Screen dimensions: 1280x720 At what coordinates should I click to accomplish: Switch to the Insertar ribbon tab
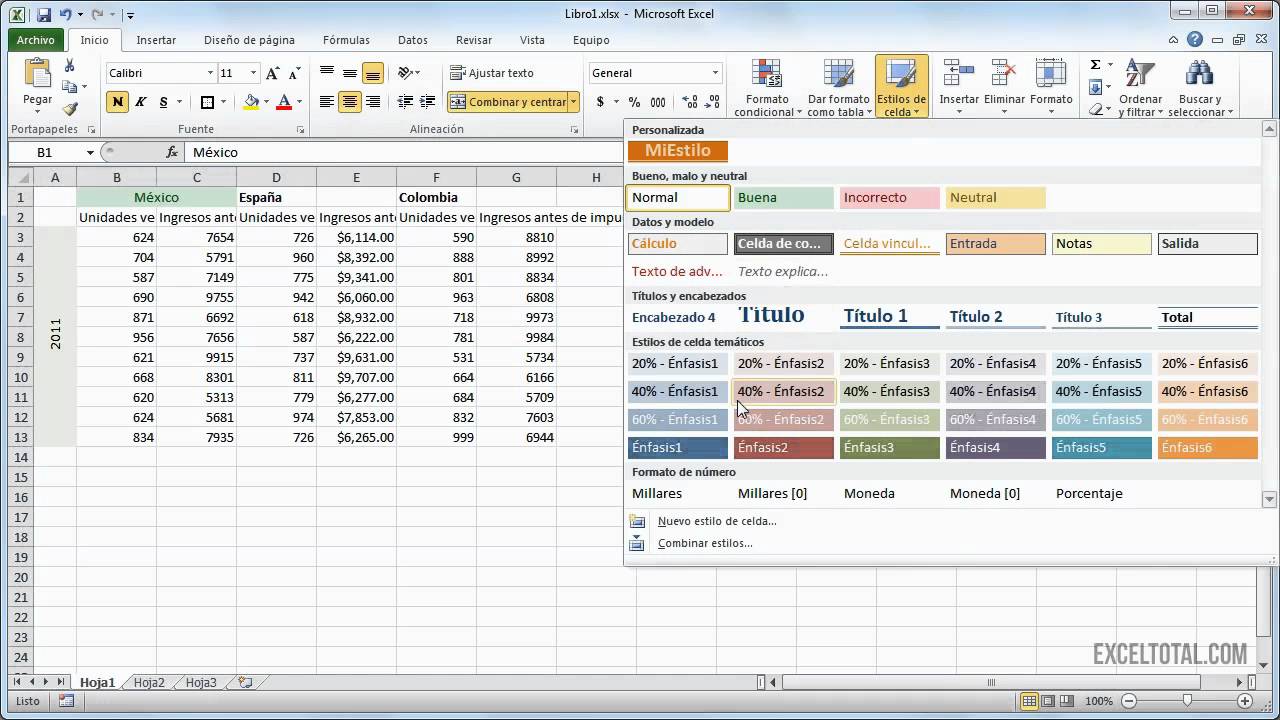tap(156, 40)
